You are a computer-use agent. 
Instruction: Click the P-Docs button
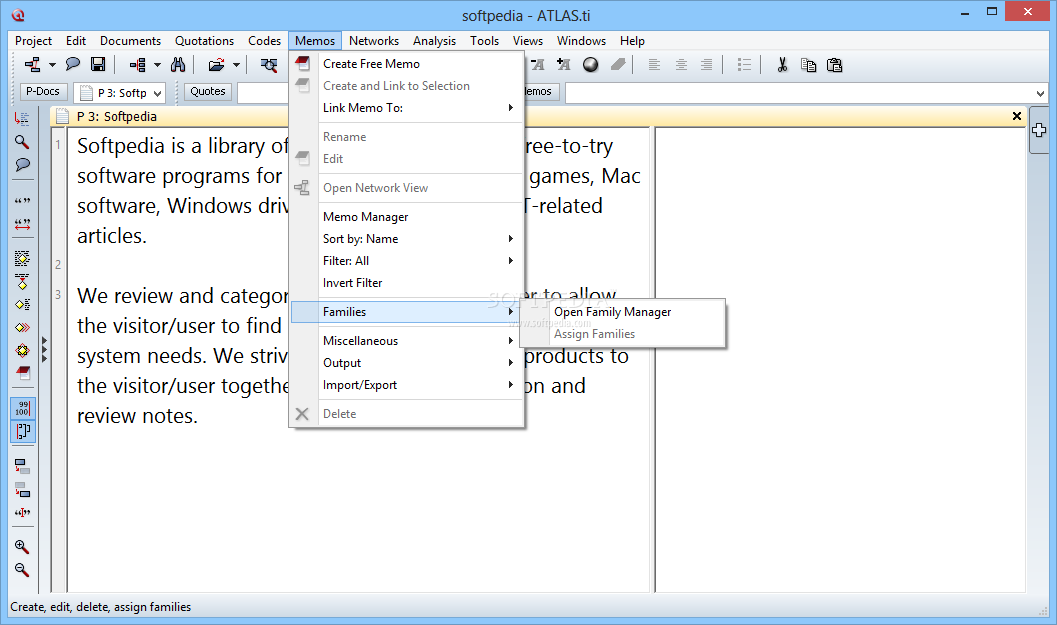point(42,91)
